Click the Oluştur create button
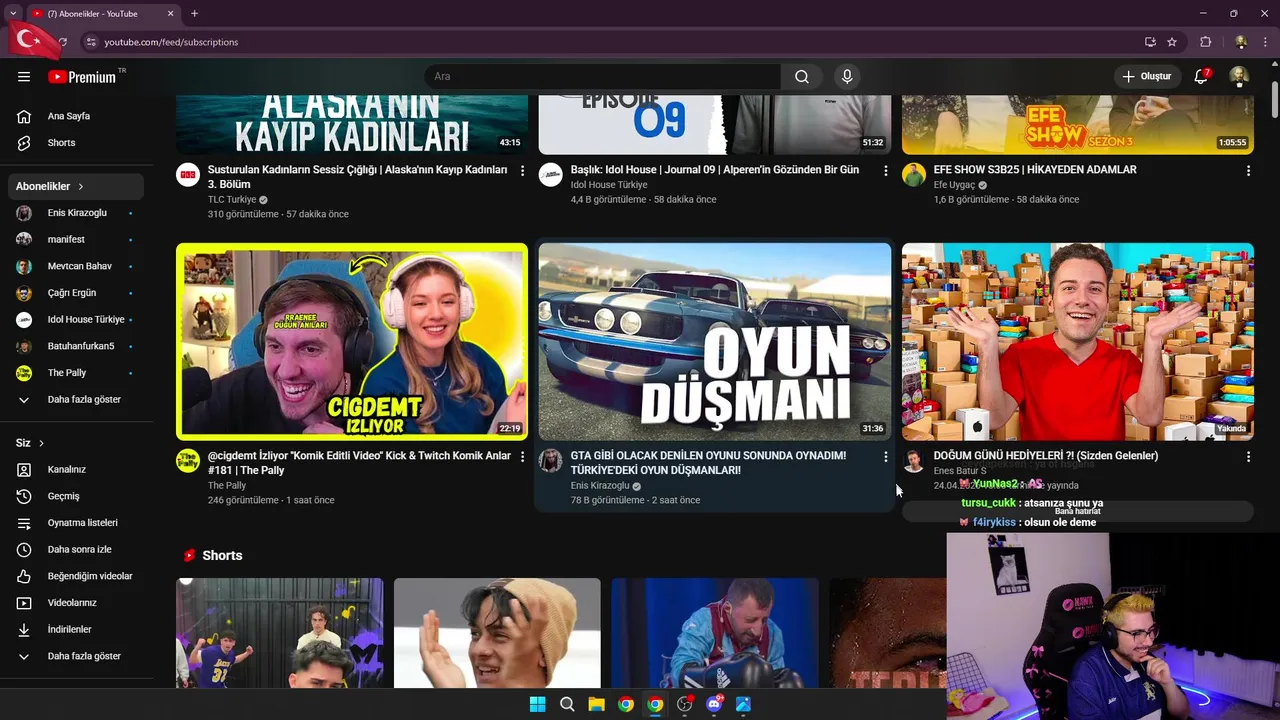1280x720 pixels. 1147,77
